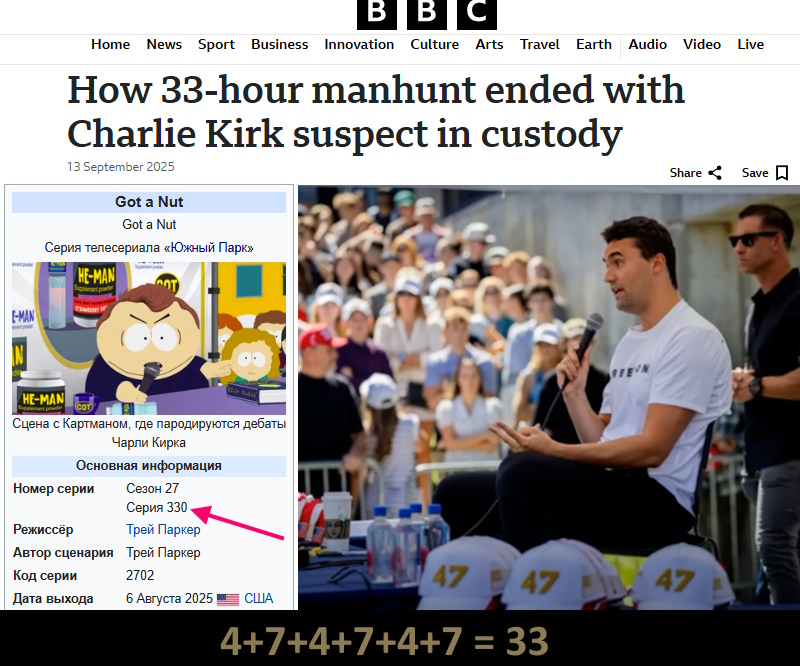
Task: Click the BBC logo
Action: pyautogui.click(x=427, y=13)
